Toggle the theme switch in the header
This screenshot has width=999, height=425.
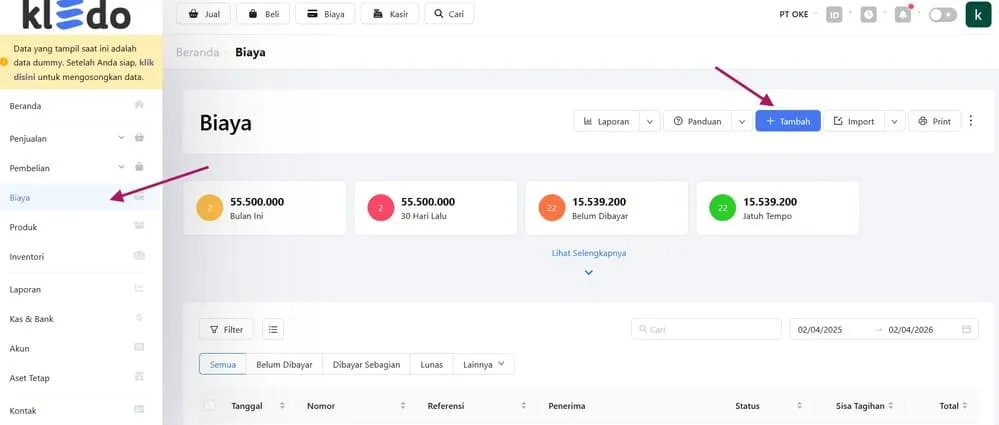(942, 15)
